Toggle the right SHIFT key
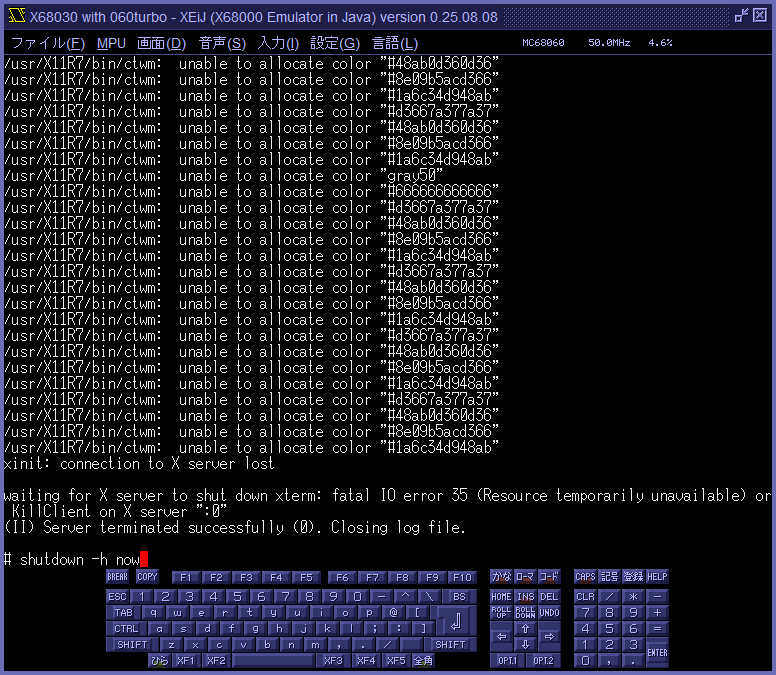 [450, 644]
